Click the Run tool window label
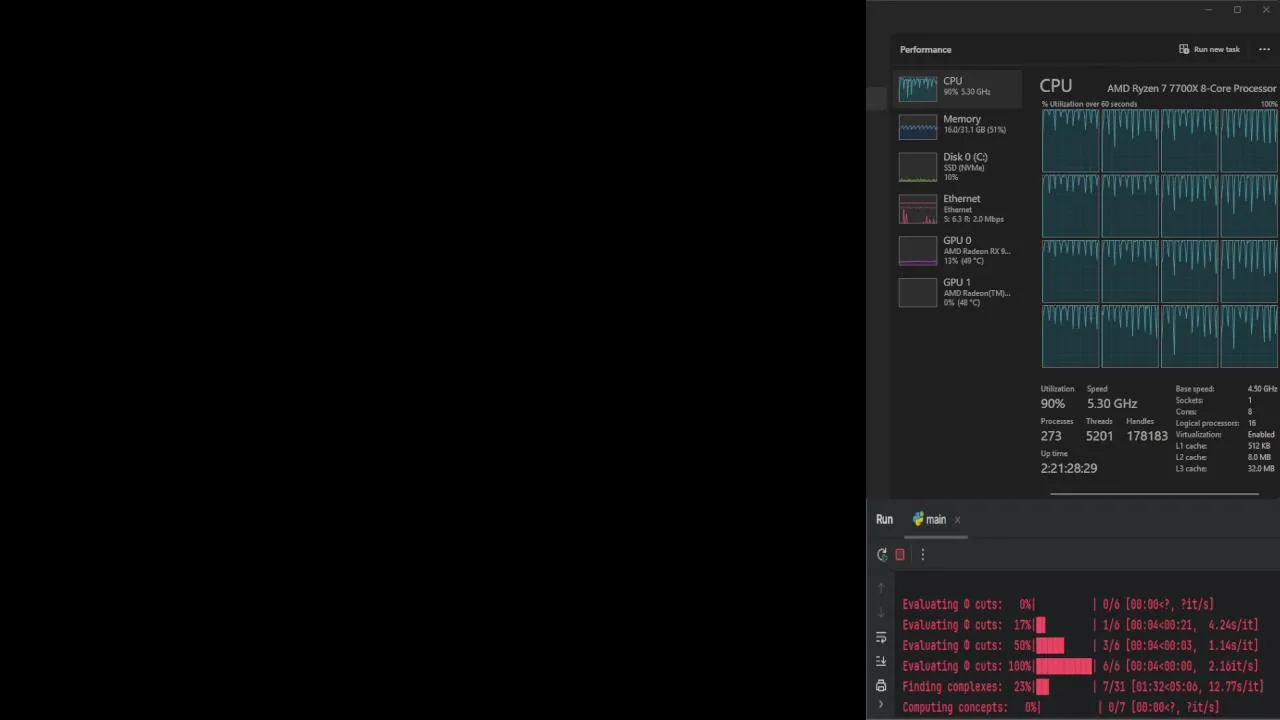The width and height of the screenshot is (1280, 720). click(x=884, y=520)
